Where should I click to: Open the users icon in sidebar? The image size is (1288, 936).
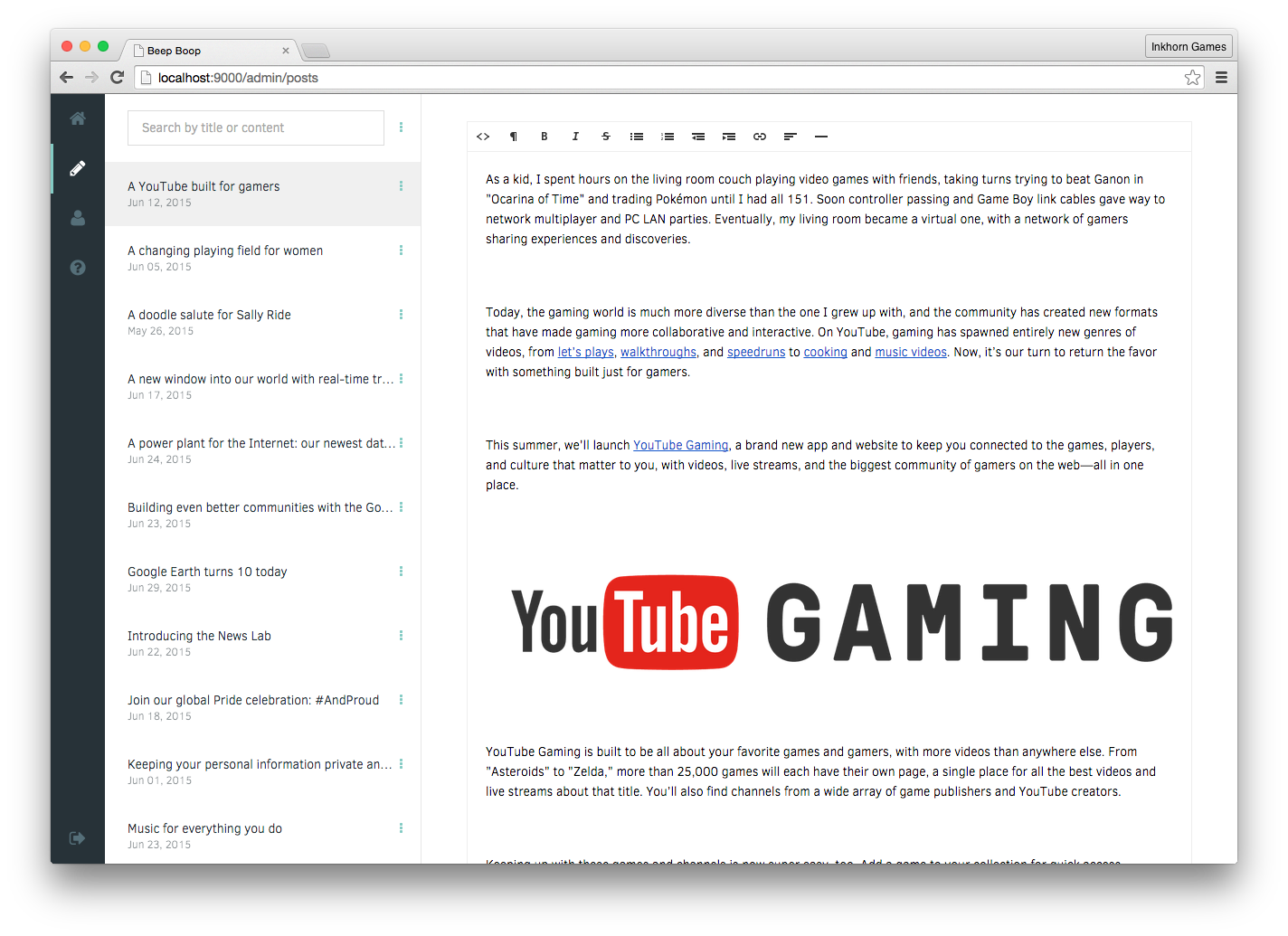(x=78, y=218)
